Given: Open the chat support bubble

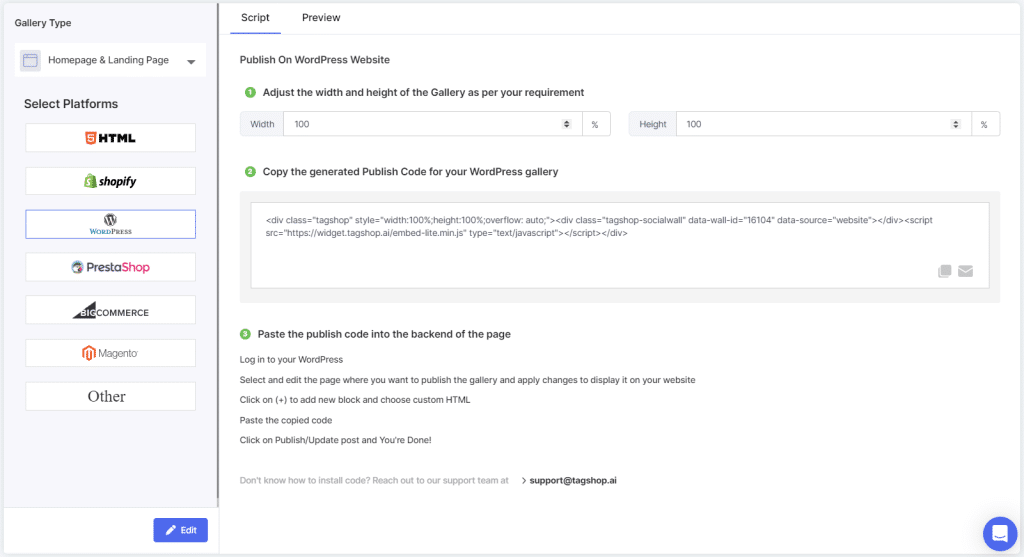Looking at the screenshot, I should pos(999,533).
